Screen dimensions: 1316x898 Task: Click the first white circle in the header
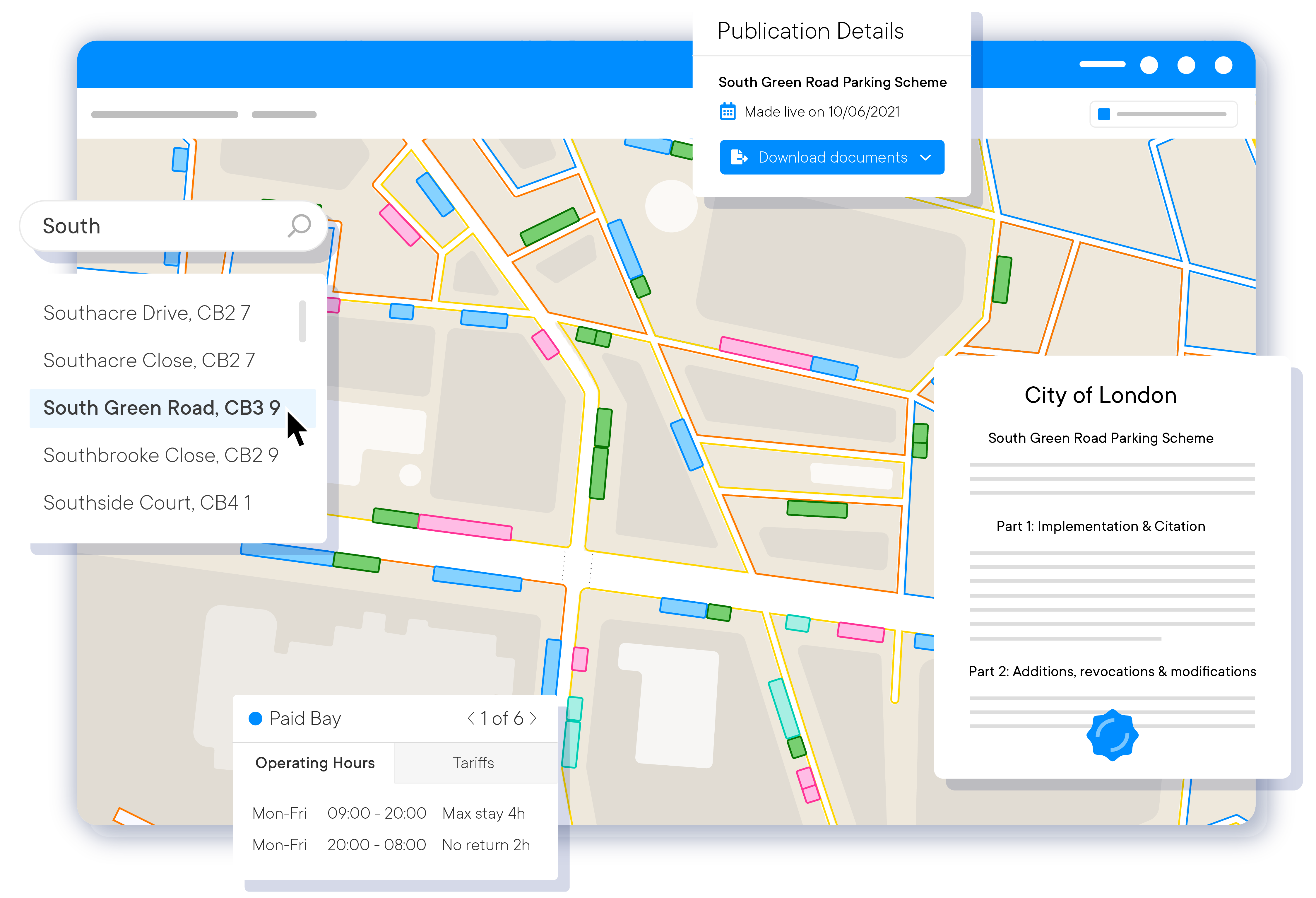click(x=1148, y=65)
